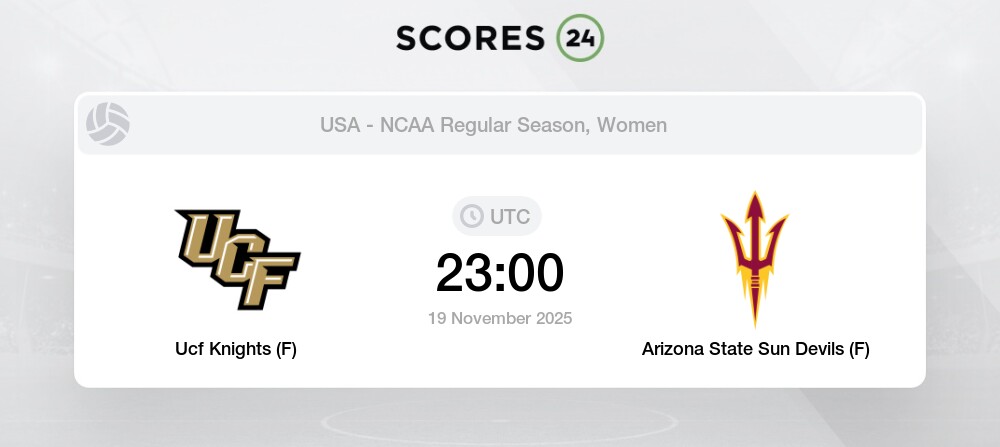Open Arizona State Sun Devils (F) team name
1000x447 pixels.
click(755, 349)
